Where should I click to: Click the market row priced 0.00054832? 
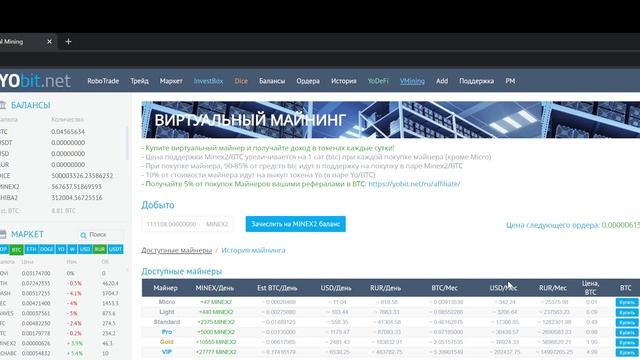pyautogui.click(x=61, y=353)
